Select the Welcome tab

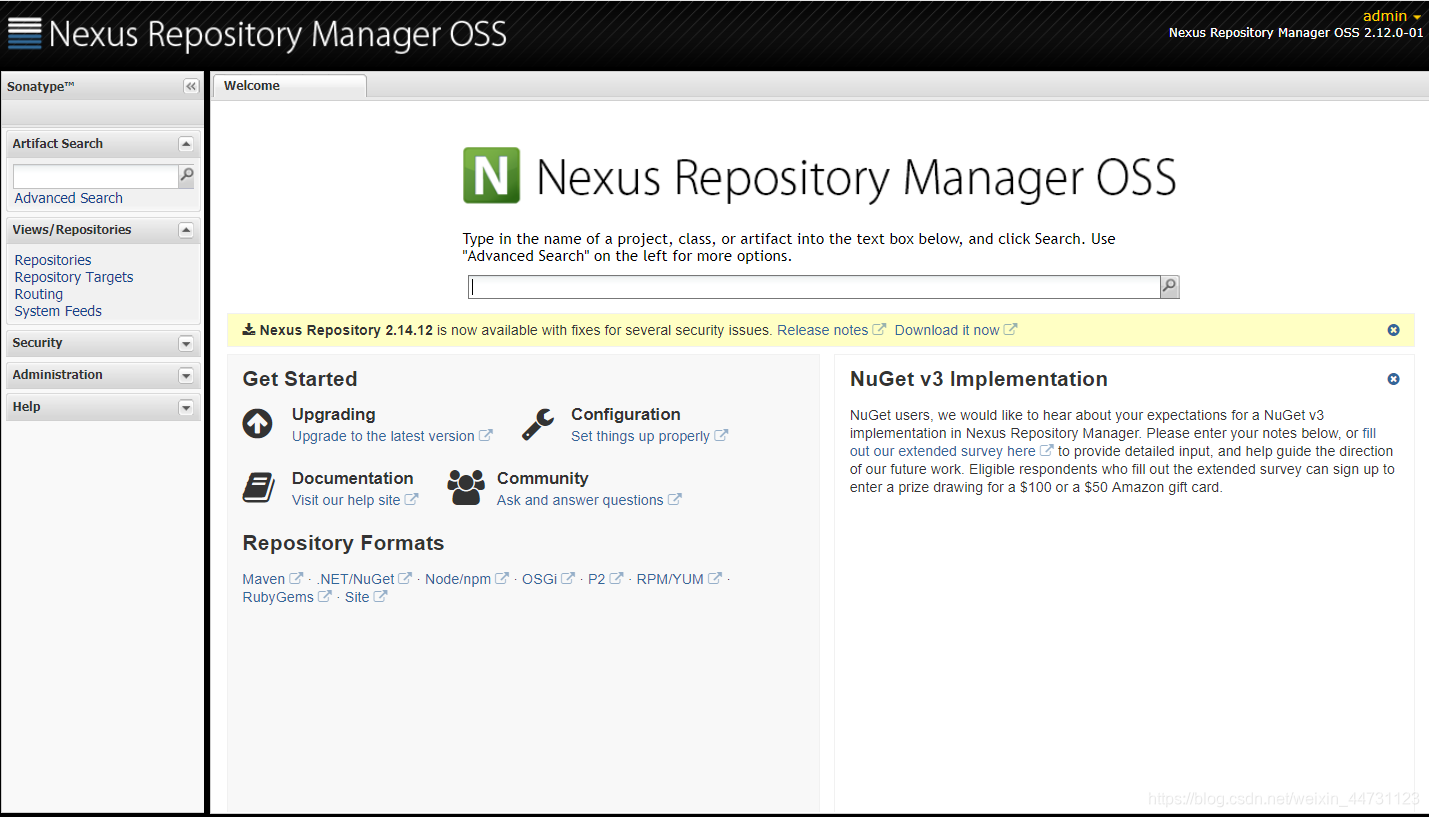(x=290, y=86)
